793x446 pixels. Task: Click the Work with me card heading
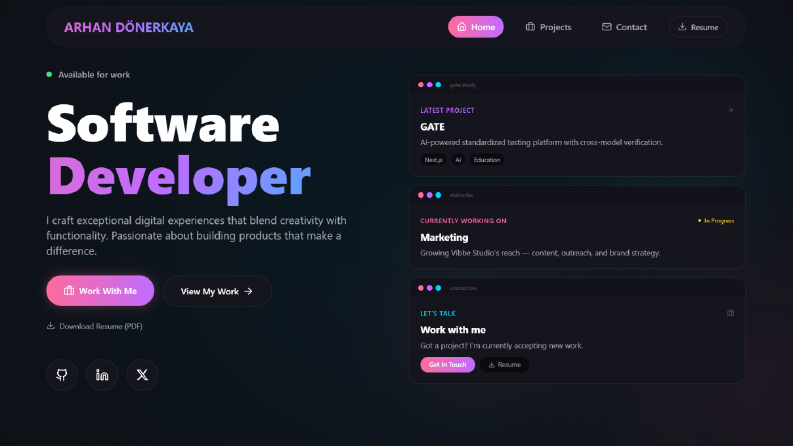453,330
